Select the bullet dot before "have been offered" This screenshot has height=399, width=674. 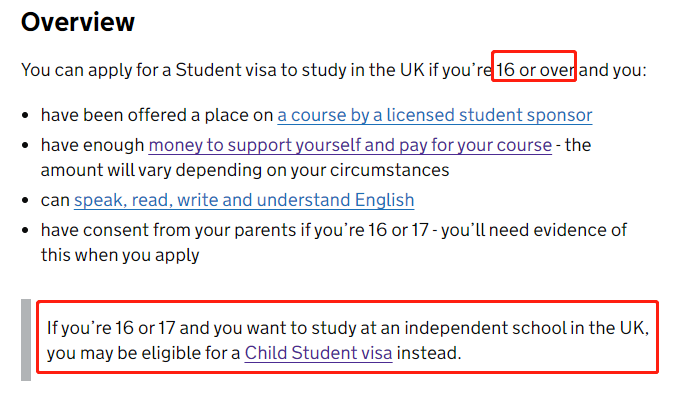tap(25, 115)
